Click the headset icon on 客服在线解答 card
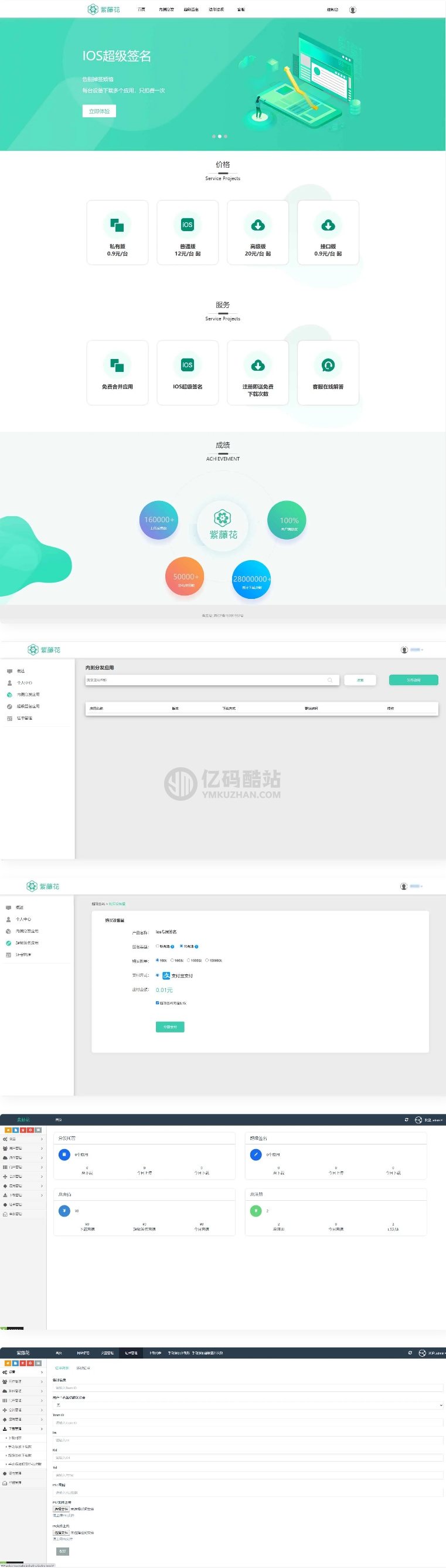The image size is (446, 1568). (328, 365)
